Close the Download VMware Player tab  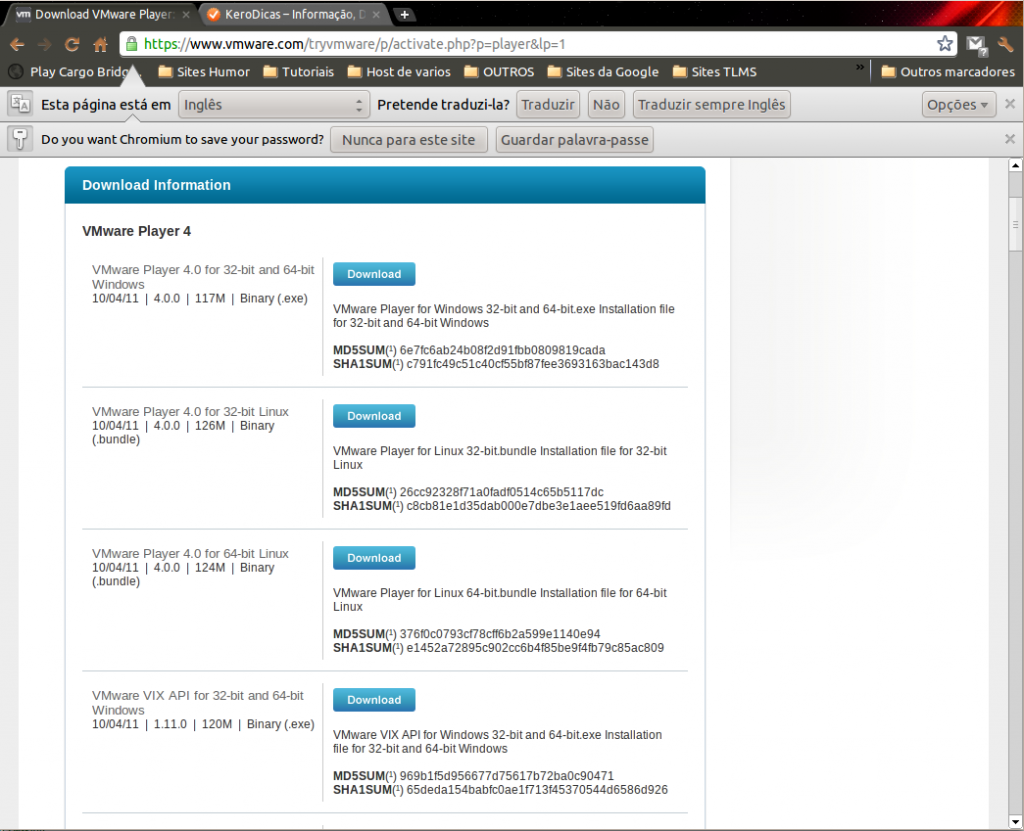(186, 14)
